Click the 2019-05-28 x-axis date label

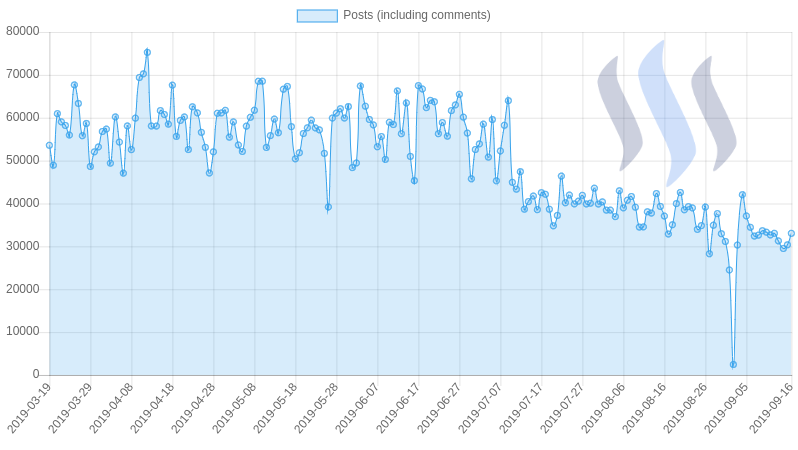317,408
